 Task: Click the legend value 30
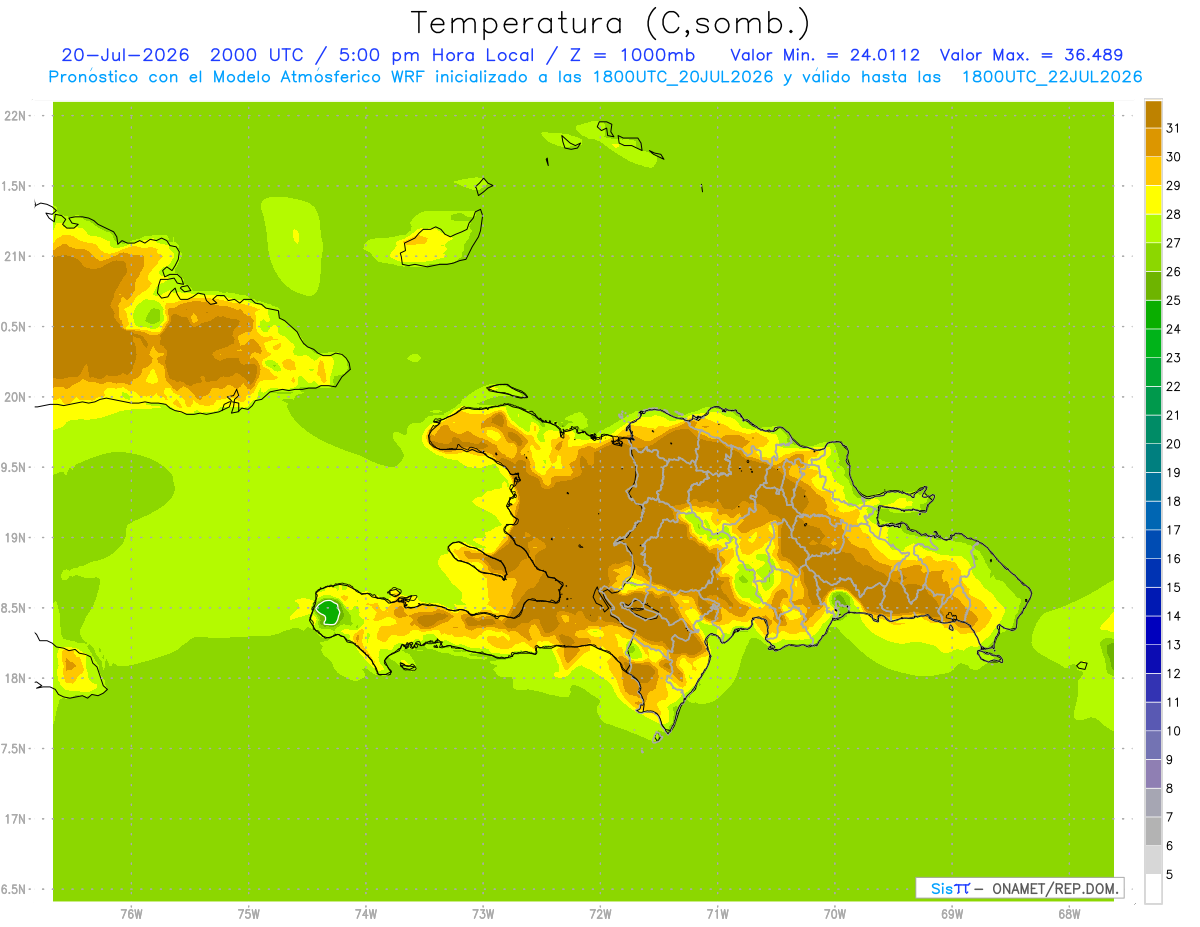1174,157
